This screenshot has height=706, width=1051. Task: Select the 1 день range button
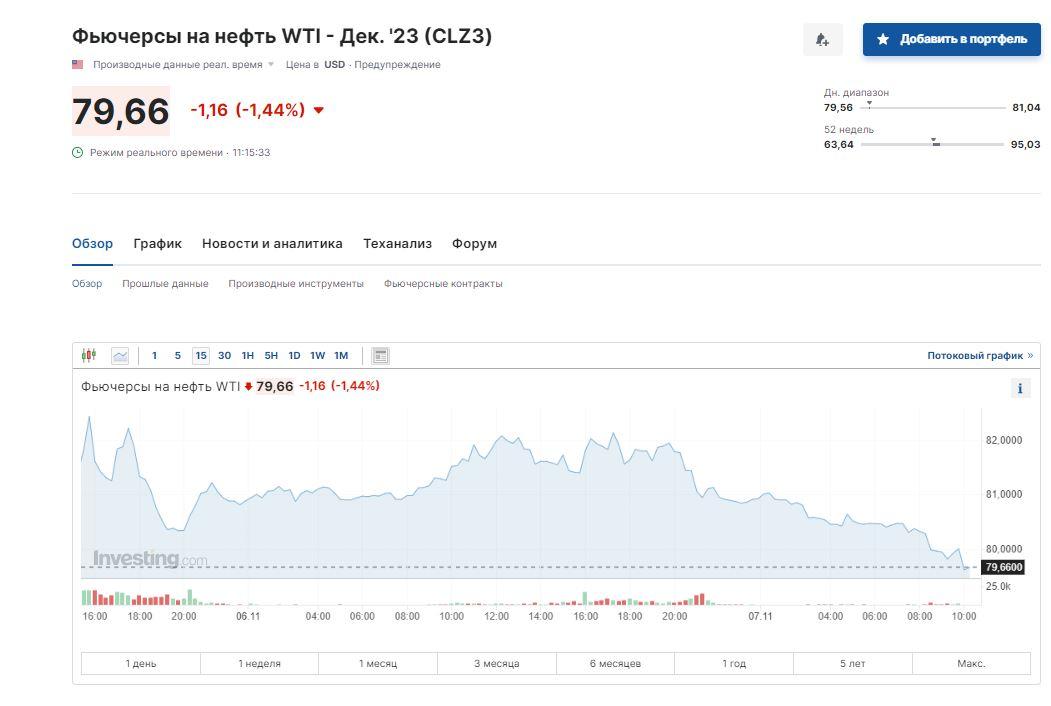click(141, 663)
